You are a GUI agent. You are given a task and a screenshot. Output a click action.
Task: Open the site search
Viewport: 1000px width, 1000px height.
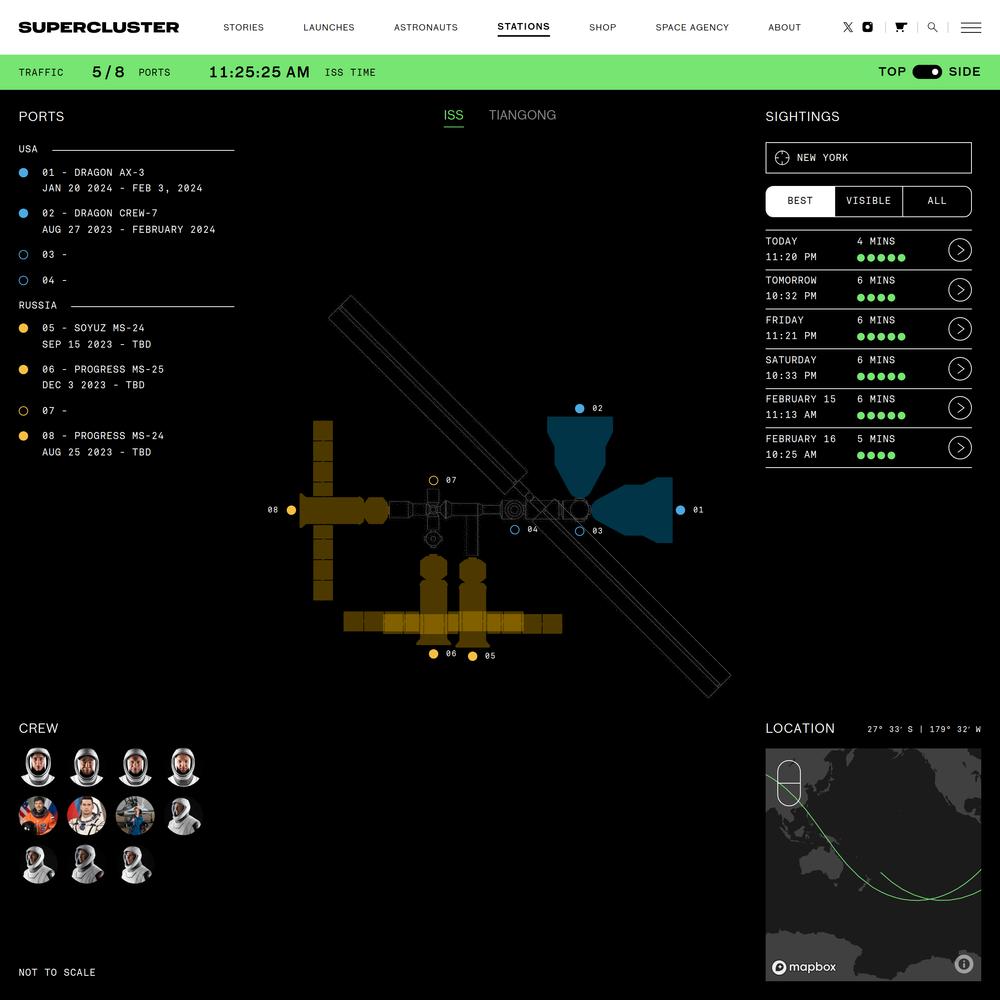(x=932, y=27)
